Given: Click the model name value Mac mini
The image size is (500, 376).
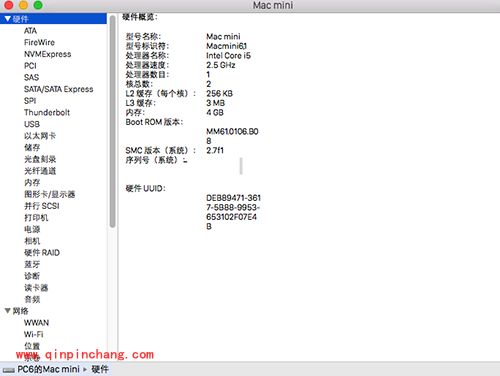Looking at the screenshot, I should 223,36.
